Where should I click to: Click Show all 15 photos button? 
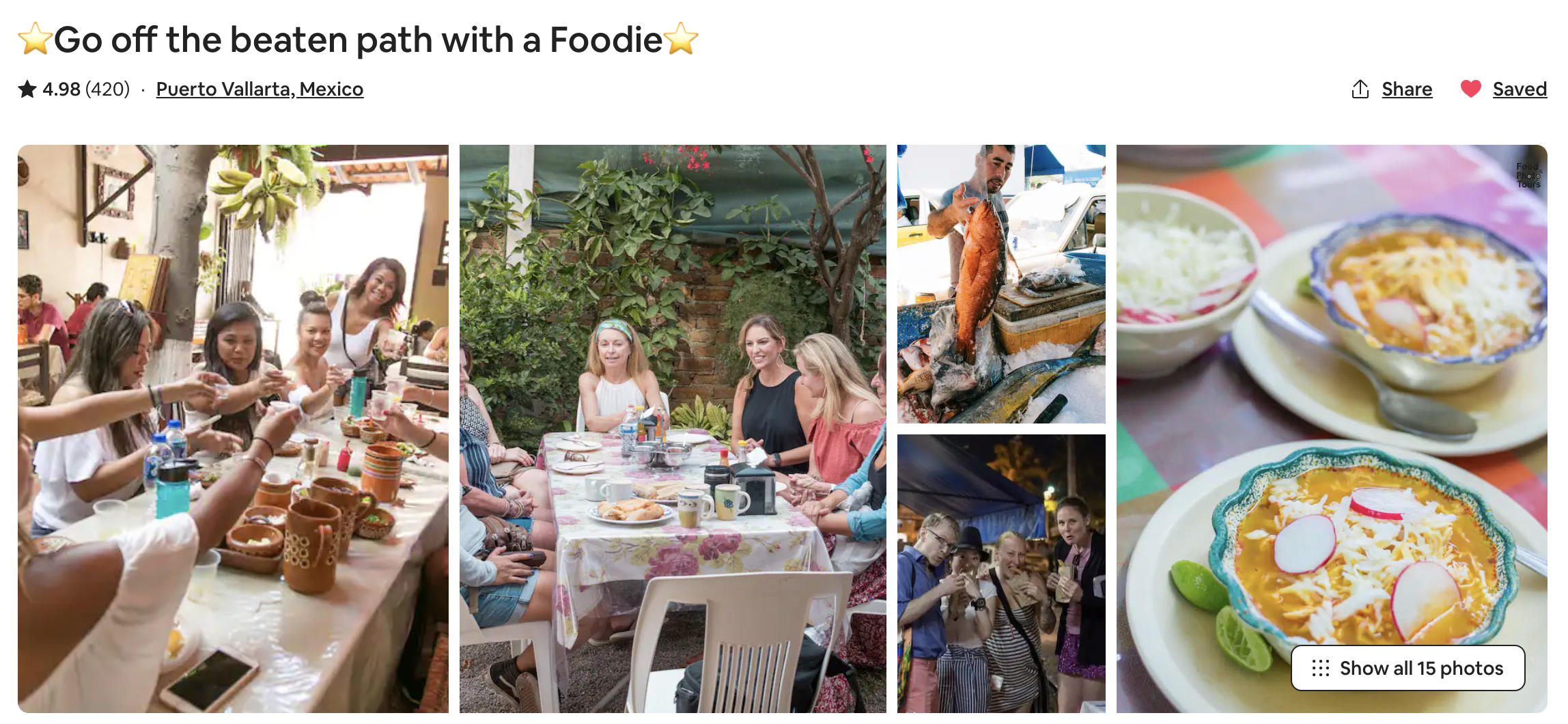point(1408,668)
